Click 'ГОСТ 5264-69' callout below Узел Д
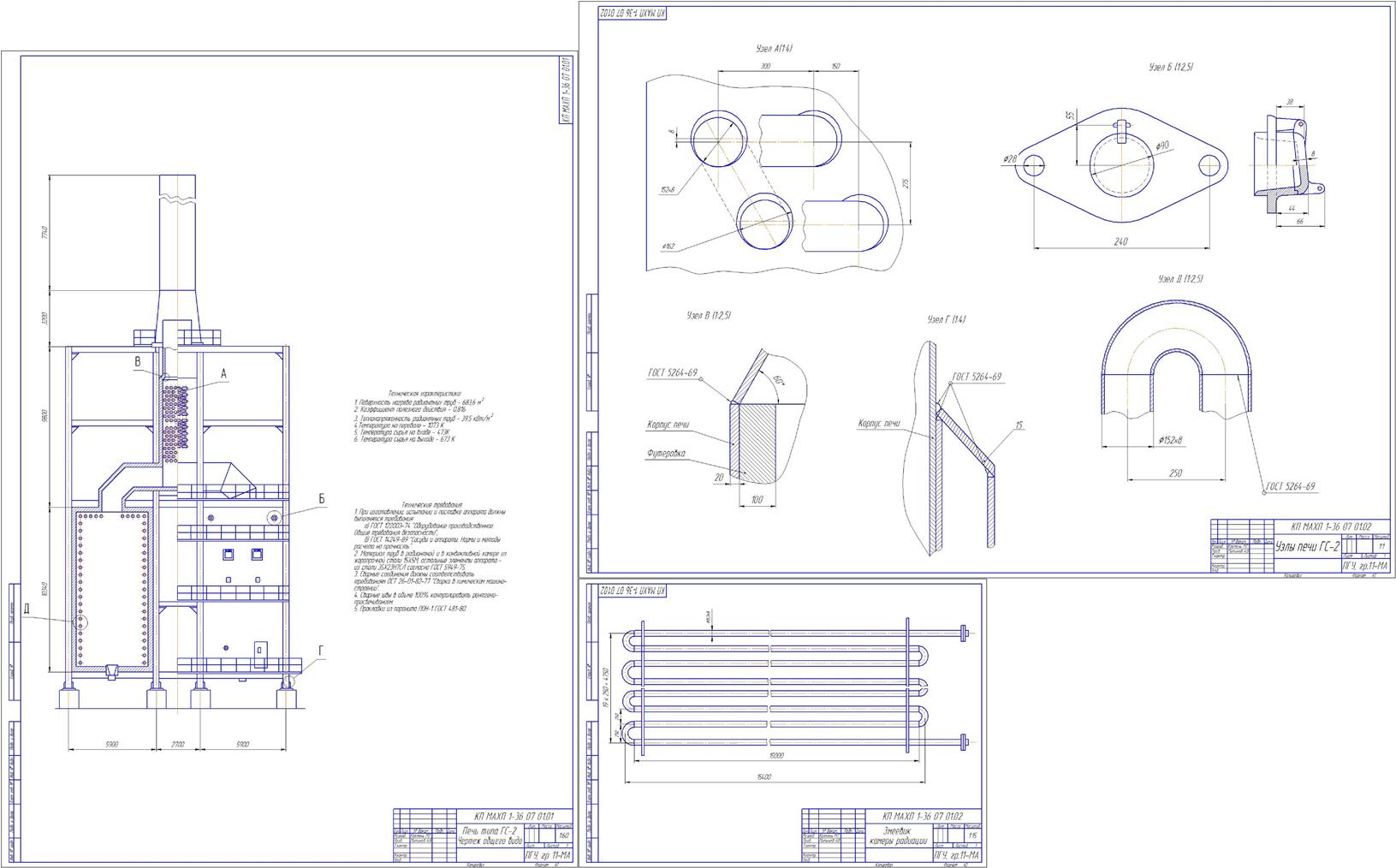The width and height of the screenshot is (1396, 868). click(x=1292, y=486)
